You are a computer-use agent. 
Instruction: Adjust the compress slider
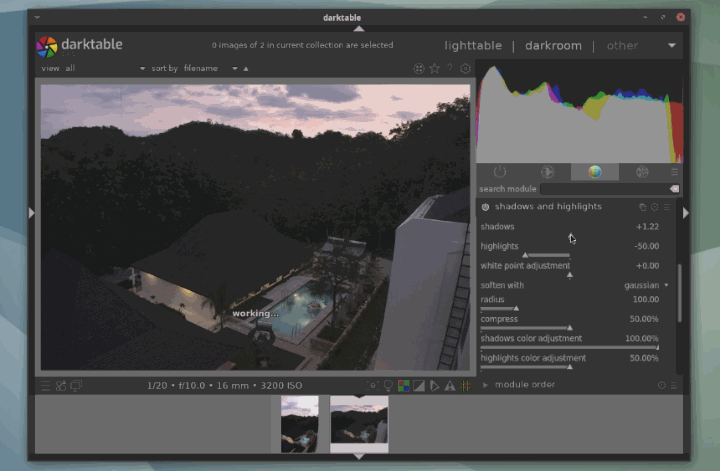(x=570, y=328)
